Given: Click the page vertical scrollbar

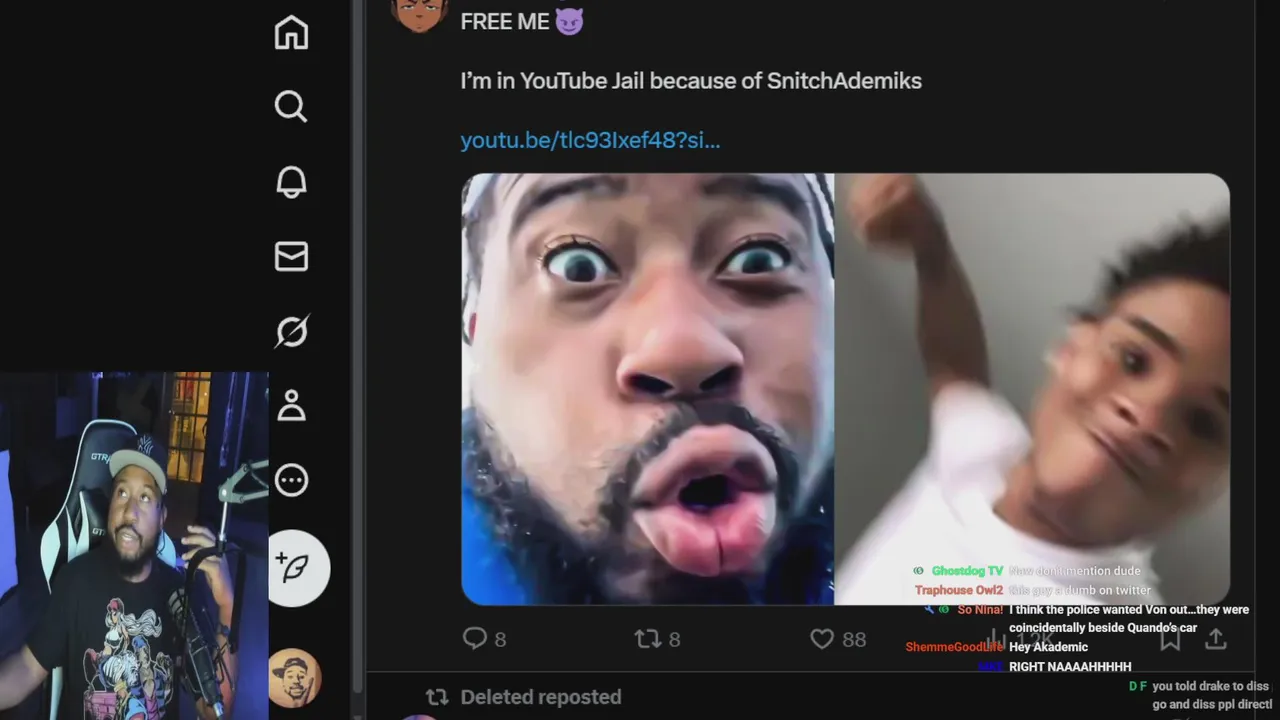Looking at the screenshot, I should (x=359, y=345).
